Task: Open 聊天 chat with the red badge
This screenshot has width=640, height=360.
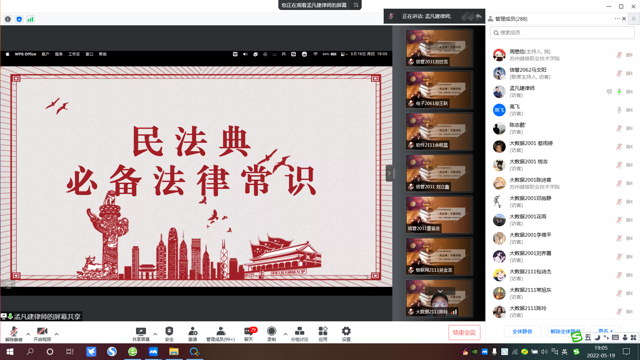Action: click(249, 333)
